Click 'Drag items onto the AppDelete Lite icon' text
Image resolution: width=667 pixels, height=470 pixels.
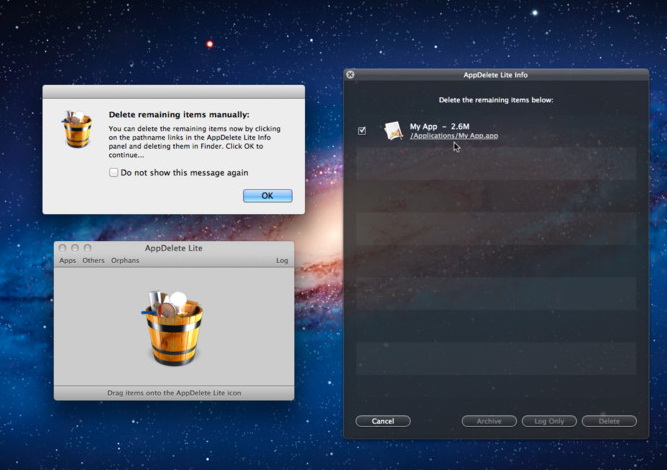174,393
